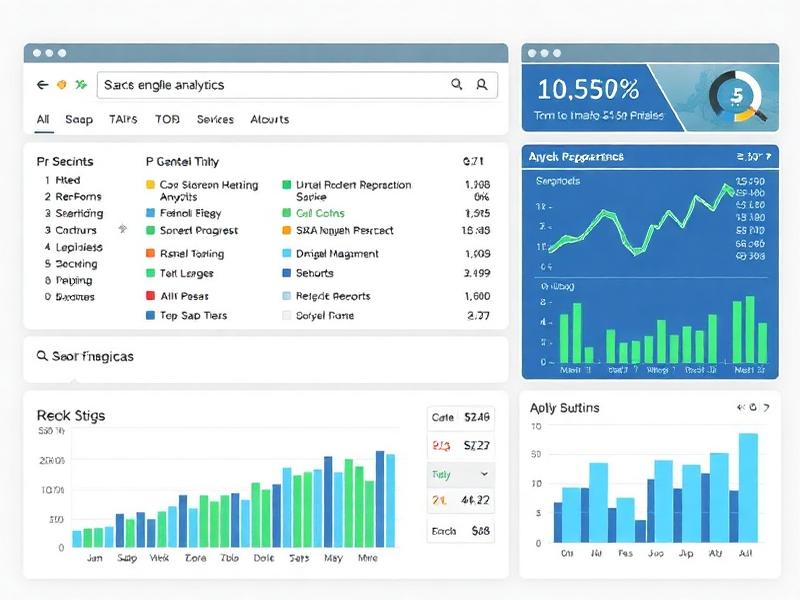The width and height of the screenshot is (800, 600).
Task: Click the tallest bar above the Ajl label
Action: pos(748,488)
